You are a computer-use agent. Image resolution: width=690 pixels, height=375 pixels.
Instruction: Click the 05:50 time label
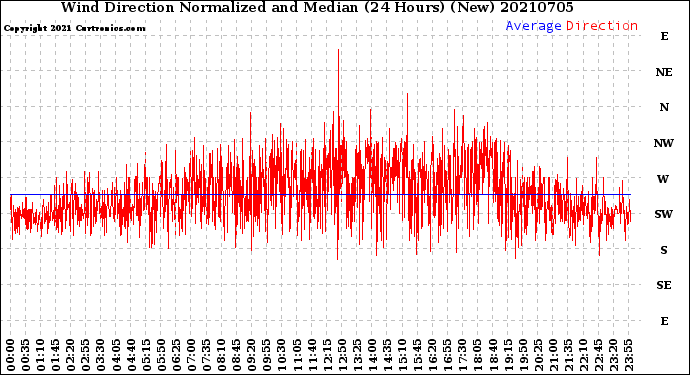(161, 355)
